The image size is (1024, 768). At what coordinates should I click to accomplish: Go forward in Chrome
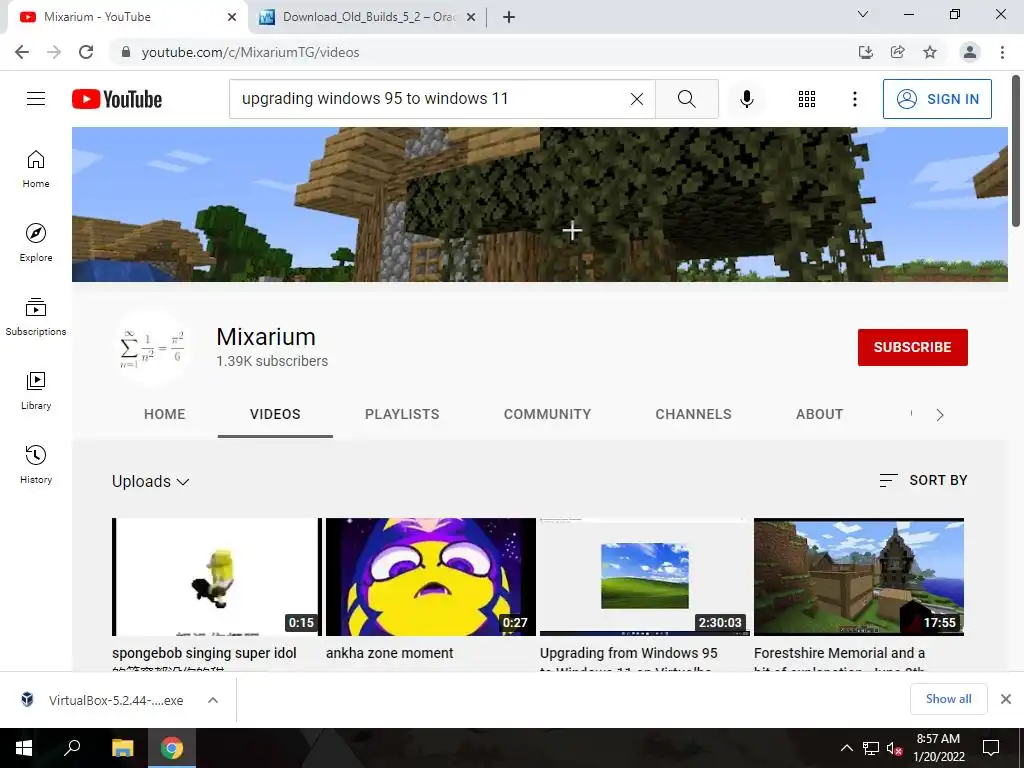(x=54, y=52)
